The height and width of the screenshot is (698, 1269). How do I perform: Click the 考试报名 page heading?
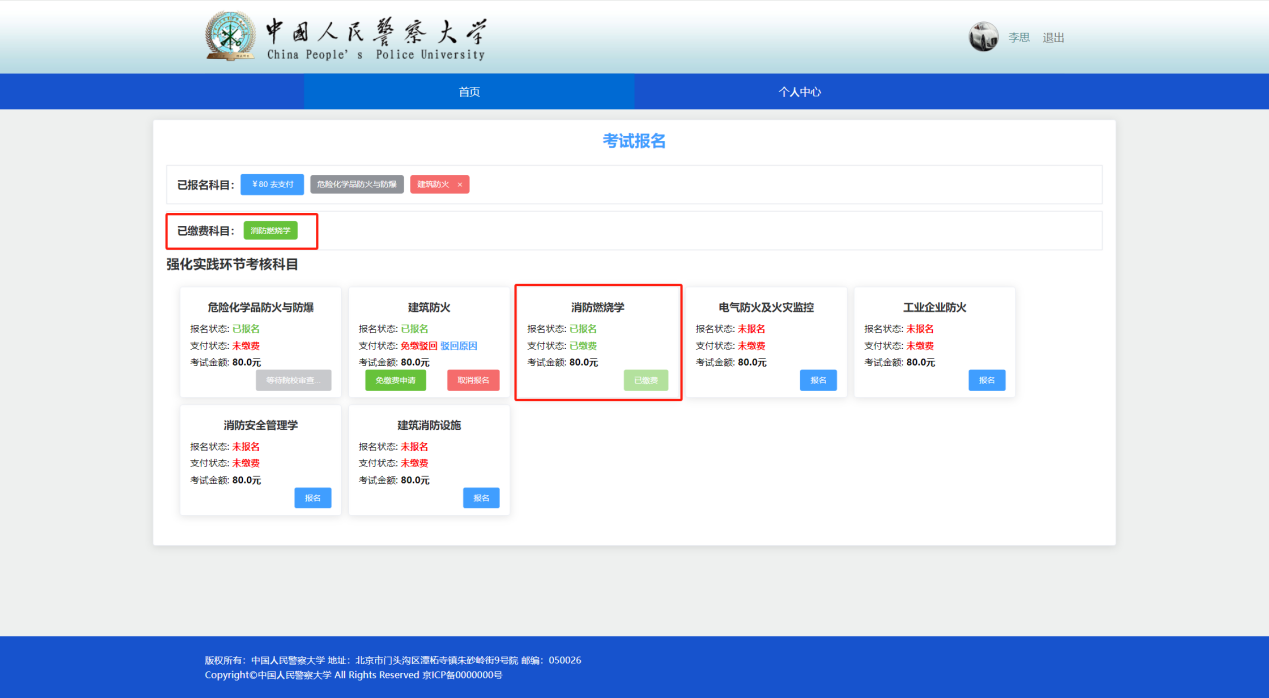(x=634, y=141)
